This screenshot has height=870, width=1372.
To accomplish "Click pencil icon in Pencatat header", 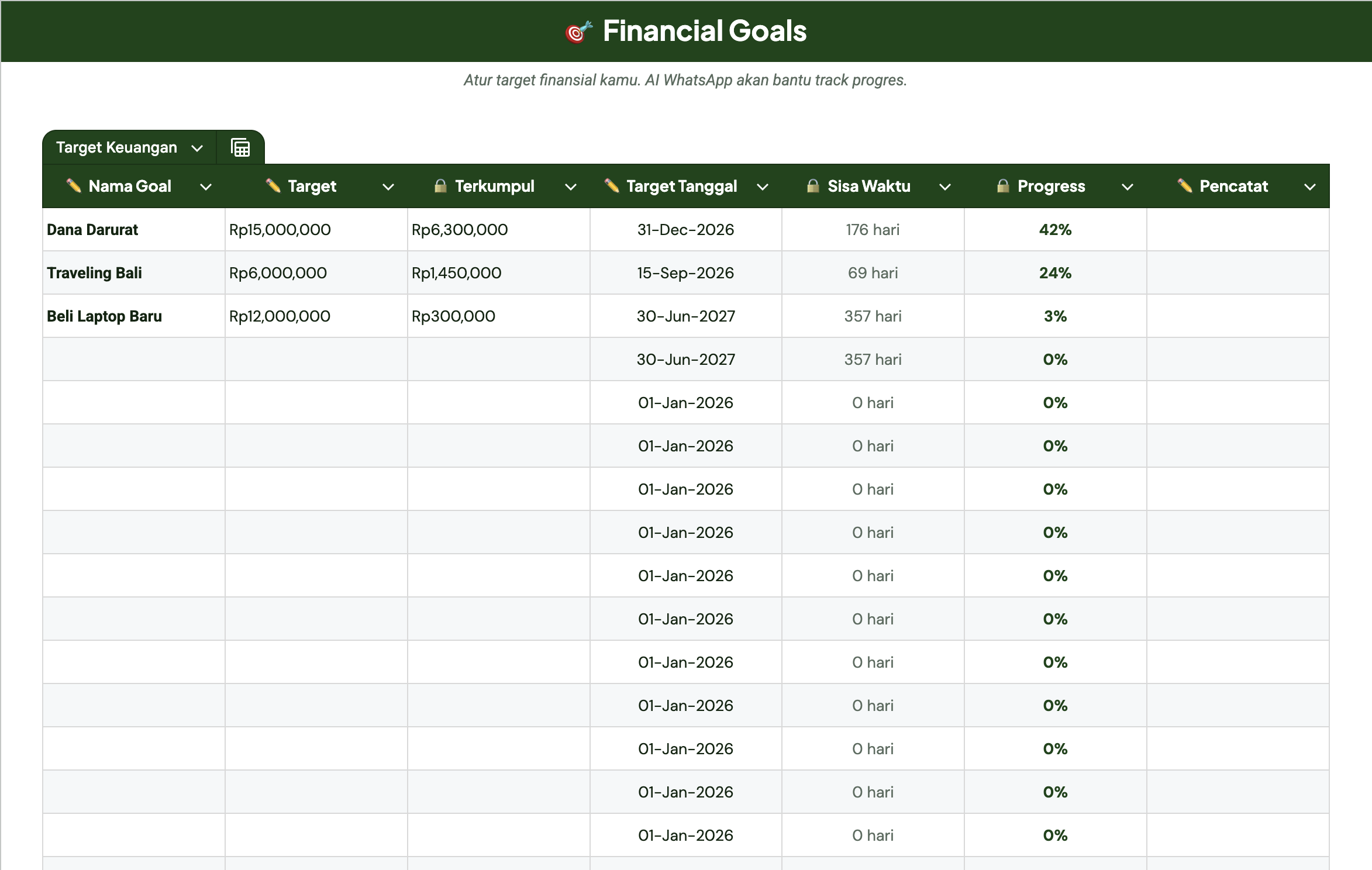I will coord(1185,186).
